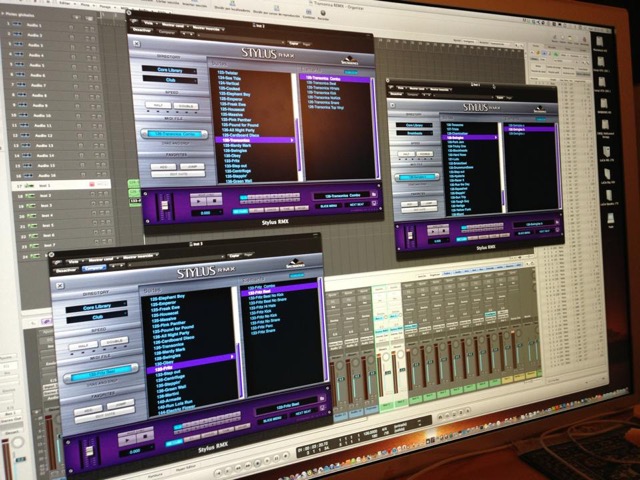The height and width of the screenshot is (480, 640).
Task: Open browser folder icon in Fritz window
Action: tap(322, 398)
